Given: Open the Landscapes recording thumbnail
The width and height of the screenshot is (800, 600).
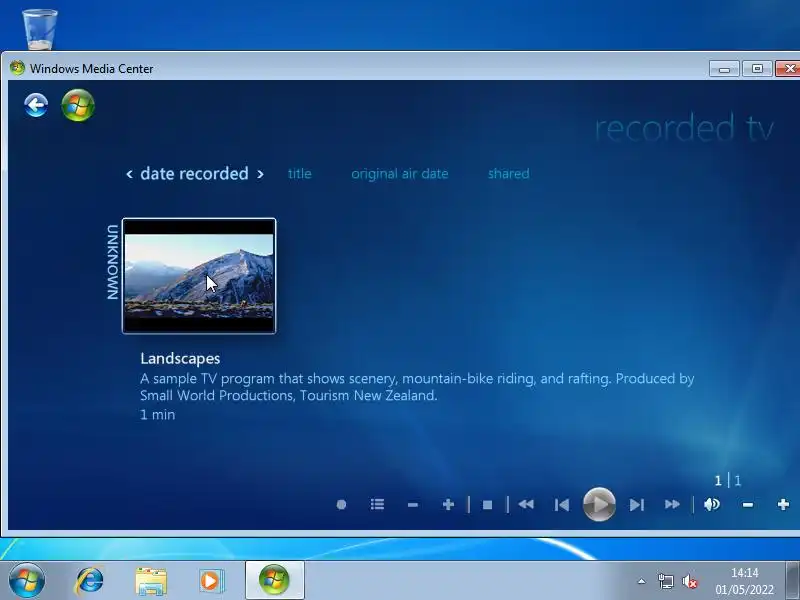Looking at the screenshot, I should coord(199,276).
